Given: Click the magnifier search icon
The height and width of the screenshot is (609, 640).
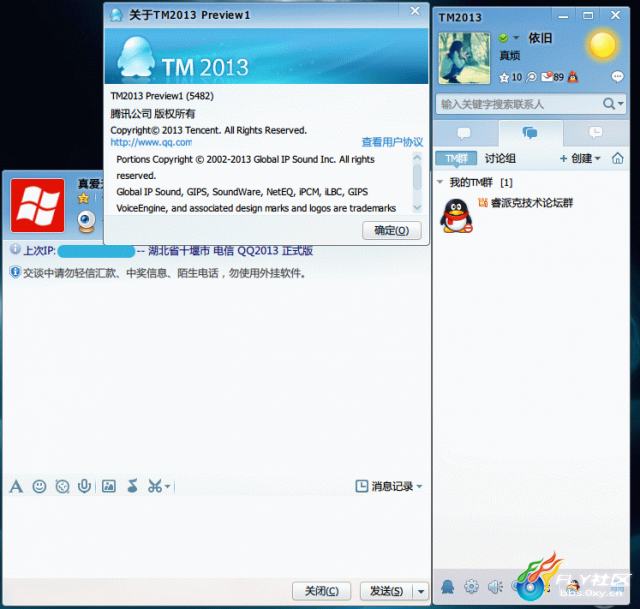Looking at the screenshot, I should (609, 104).
